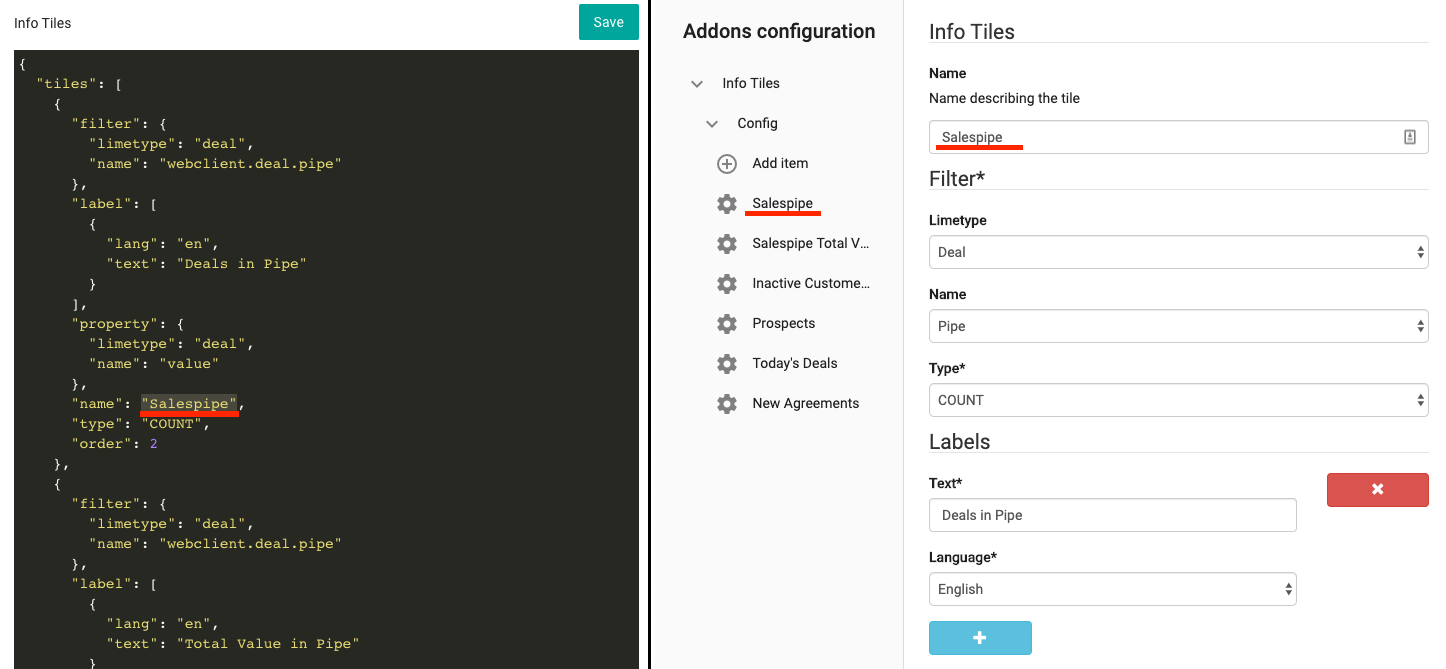Open the filter Name dropdown showing Pipe
The width and height of the screenshot is (1446, 669).
coord(1178,326)
